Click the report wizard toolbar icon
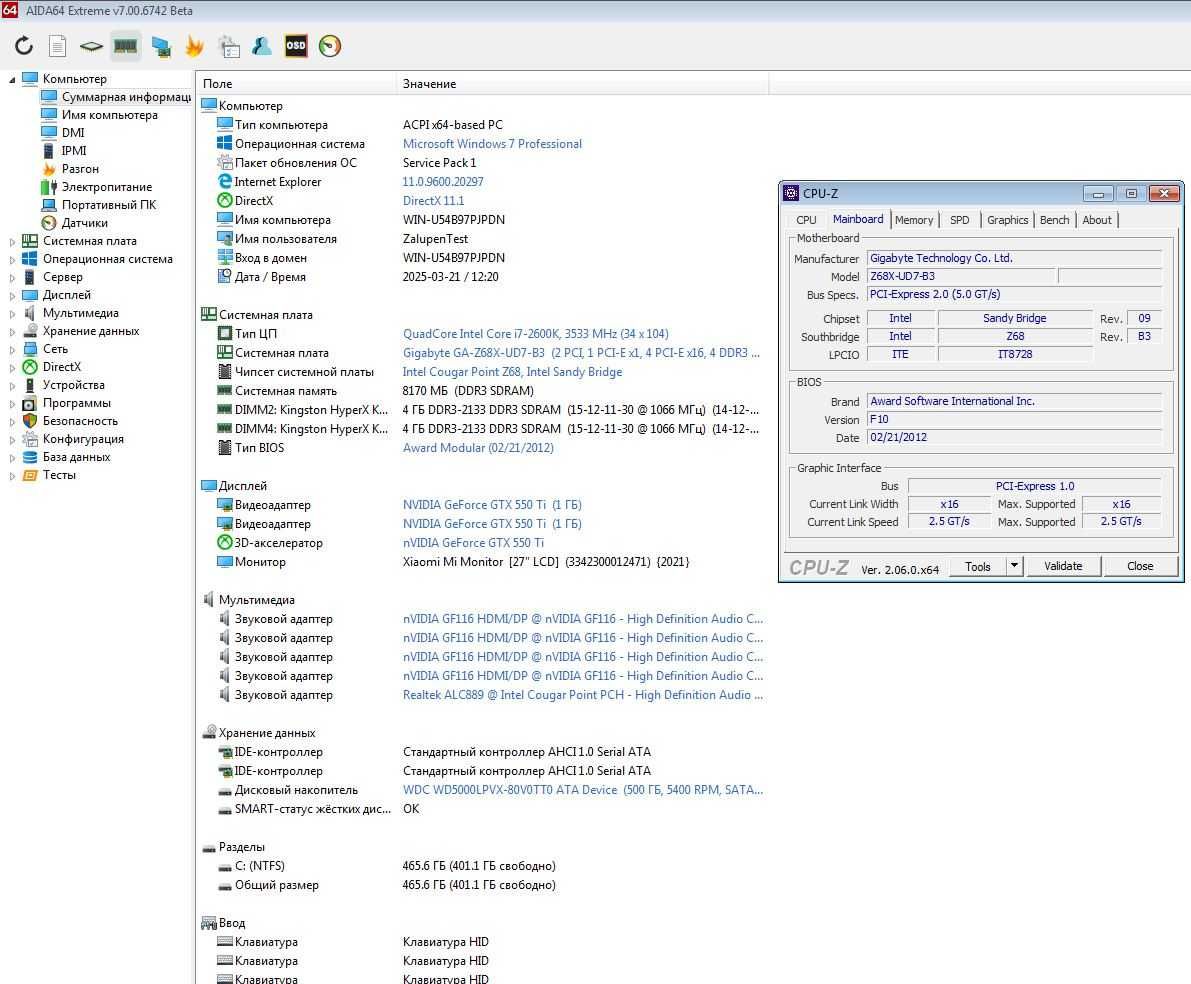Image resolution: width=1191 pixels, height=984 pixels. point(229,46)
